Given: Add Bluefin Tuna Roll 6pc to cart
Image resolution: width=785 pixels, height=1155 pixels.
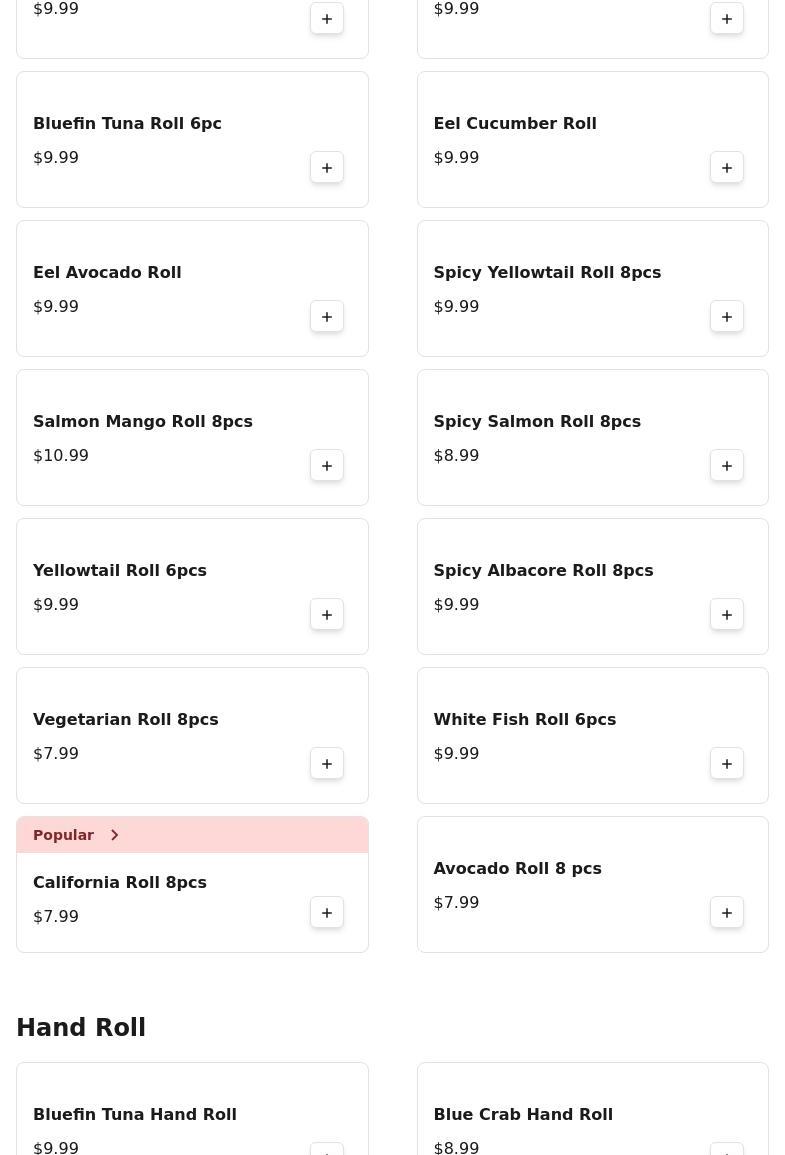Looking at the screenshot, I should click(x=327, y=168).
